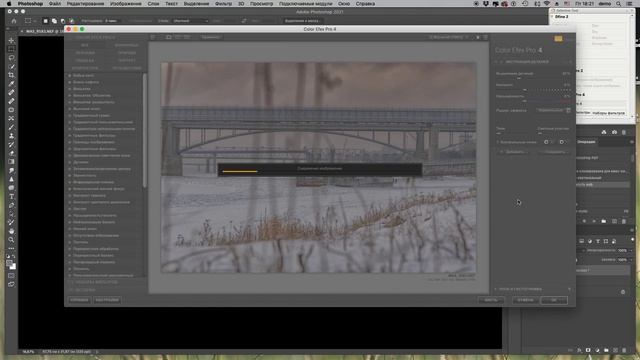Expand Наборы фильтров section in left panel
The width and height of the screenshot is (640, 360).
96,282
